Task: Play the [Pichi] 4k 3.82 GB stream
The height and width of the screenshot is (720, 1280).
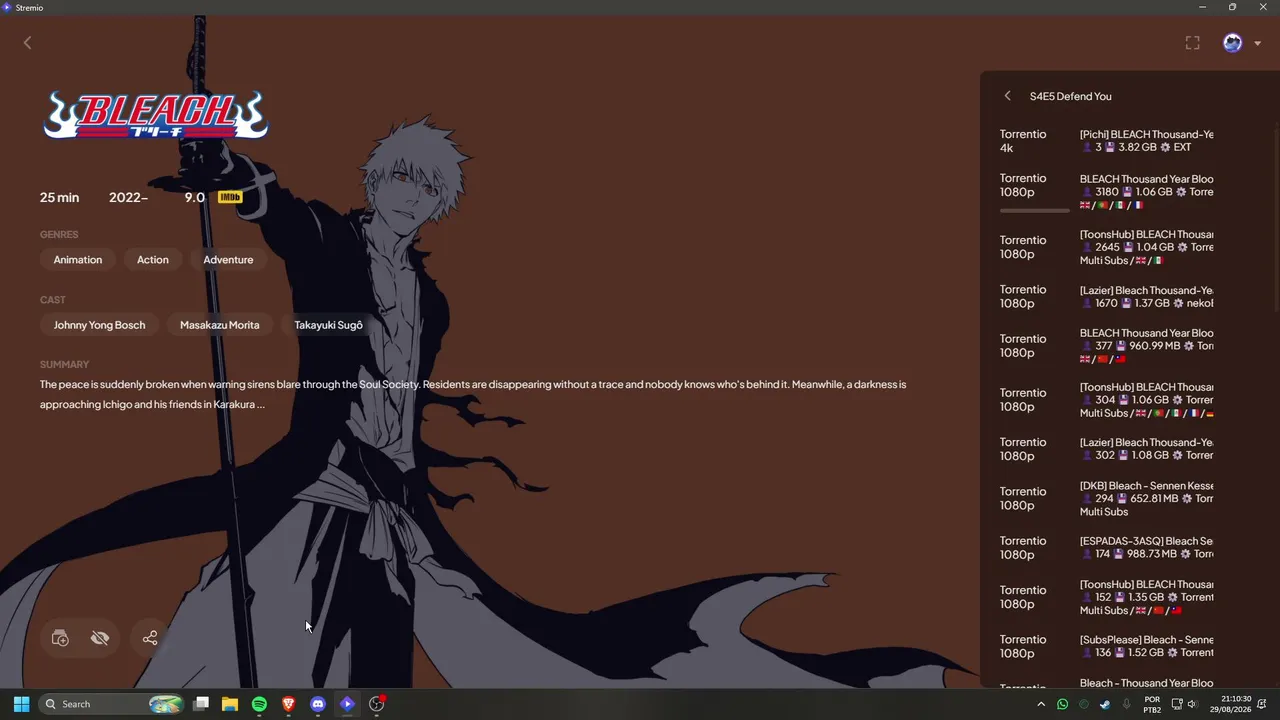Action: point(1128,141)
